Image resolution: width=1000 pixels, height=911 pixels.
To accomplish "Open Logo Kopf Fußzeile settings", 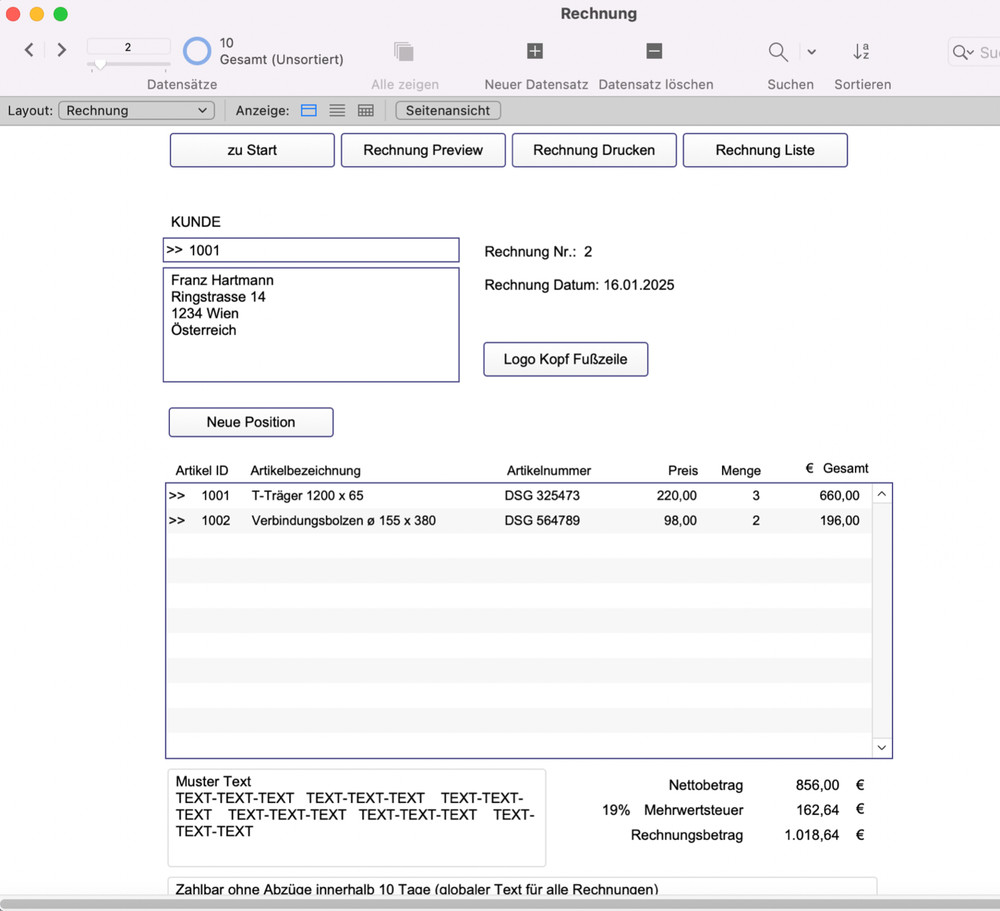I will pyautogui.click(x=565, y=359).
